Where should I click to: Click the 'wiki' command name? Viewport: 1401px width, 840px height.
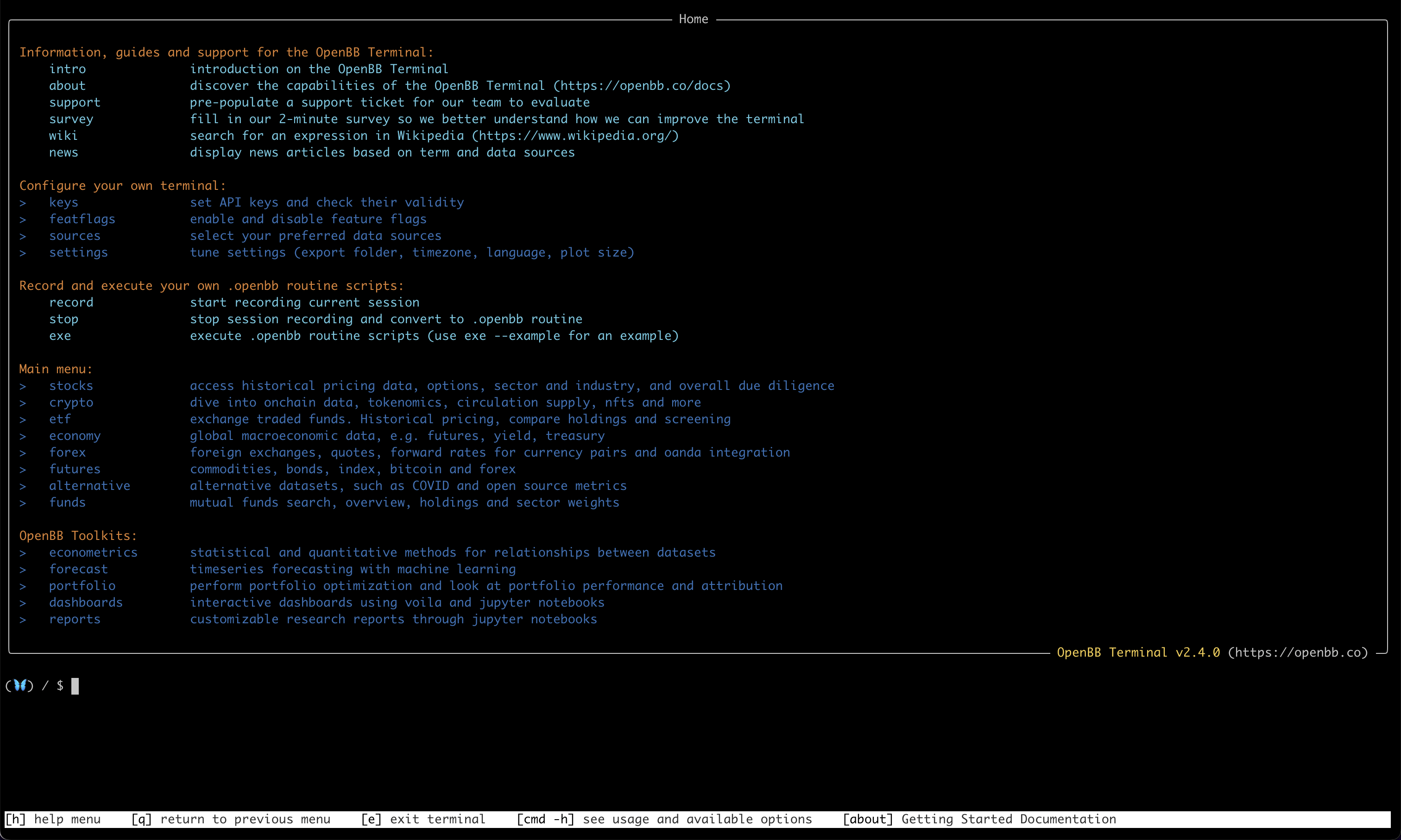63,136
